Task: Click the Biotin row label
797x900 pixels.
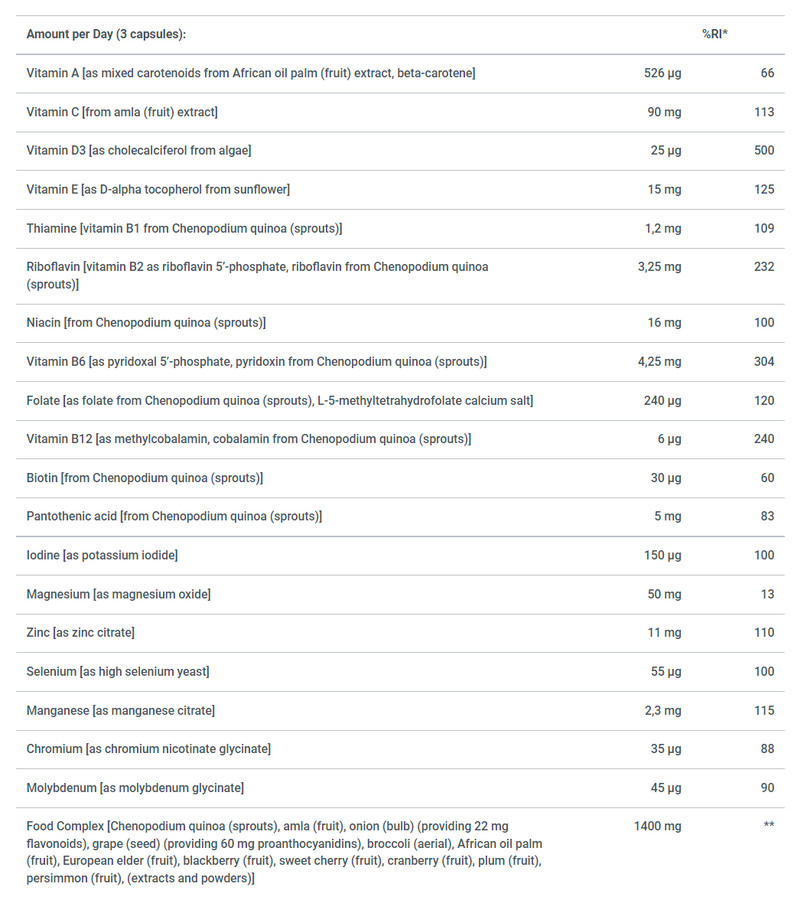Action: [x=145, y=478]
